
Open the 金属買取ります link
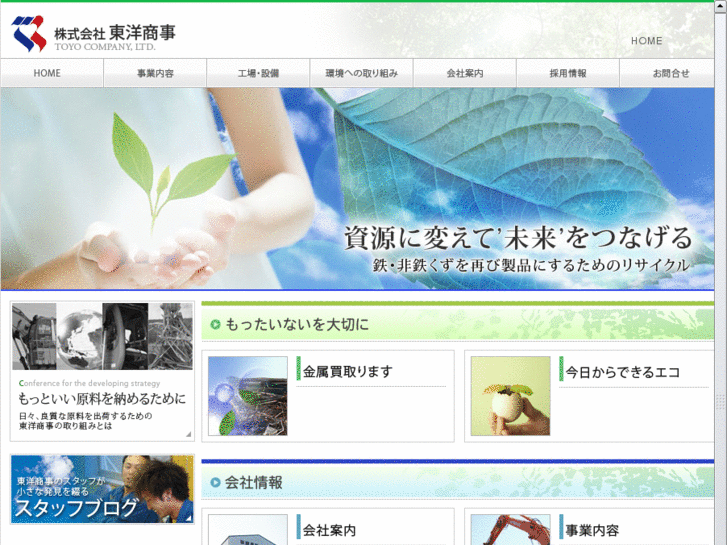(x=347, y=372)
